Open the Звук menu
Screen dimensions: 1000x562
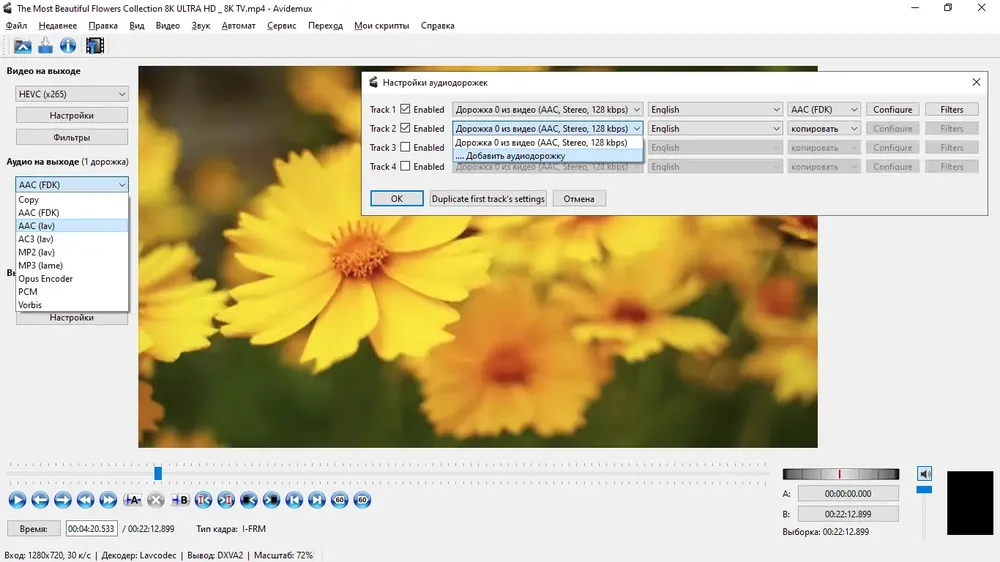(x=201, y=26)
